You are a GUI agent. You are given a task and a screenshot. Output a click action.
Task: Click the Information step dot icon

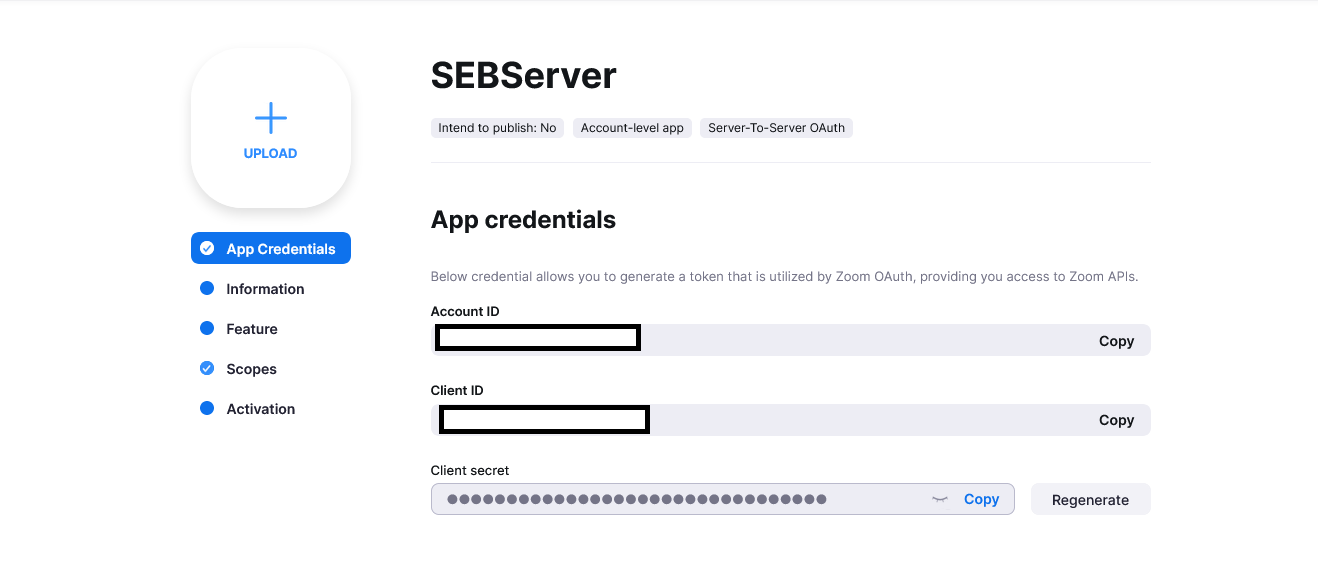(207, 289)
